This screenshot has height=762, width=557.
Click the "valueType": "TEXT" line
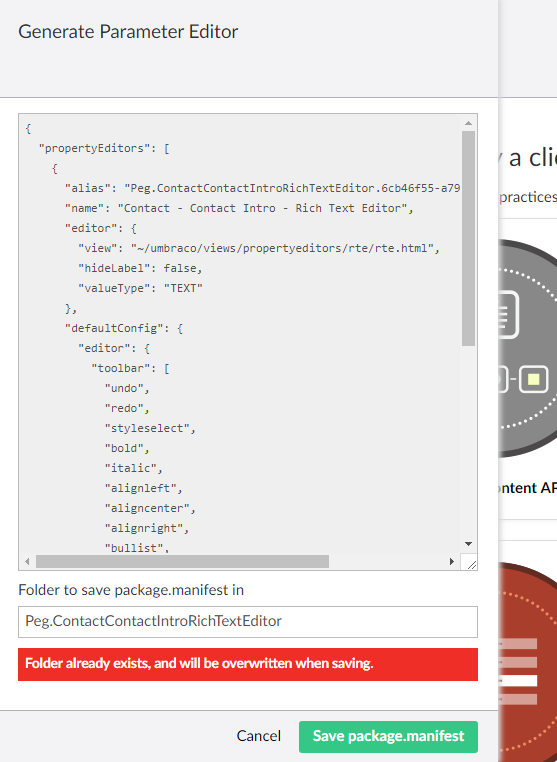click(140, 288)
